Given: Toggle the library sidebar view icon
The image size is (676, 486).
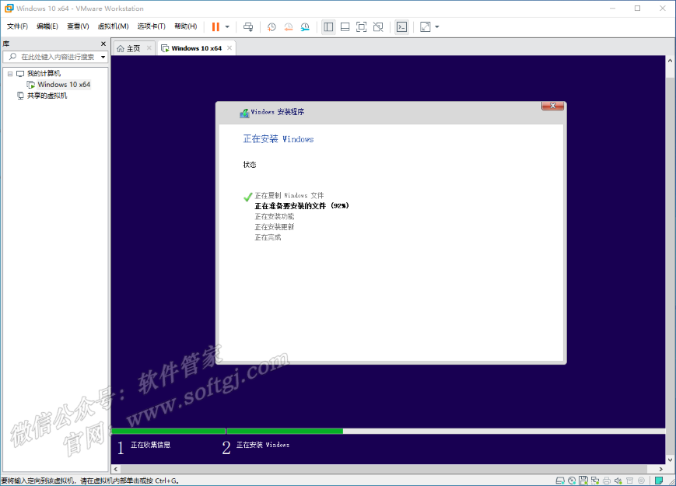Looking at the screenshot, I should click(x=328, y=27).
